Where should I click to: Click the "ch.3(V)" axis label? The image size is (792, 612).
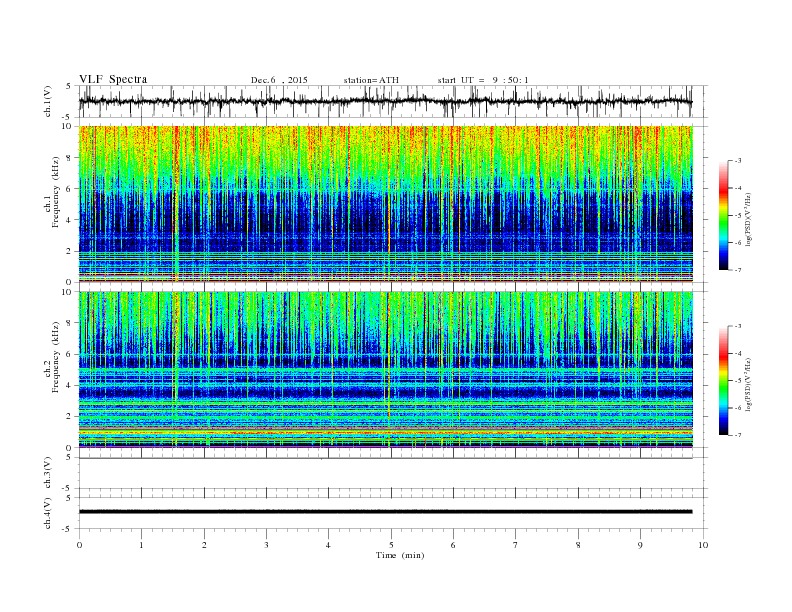click(x=48, y=473)
